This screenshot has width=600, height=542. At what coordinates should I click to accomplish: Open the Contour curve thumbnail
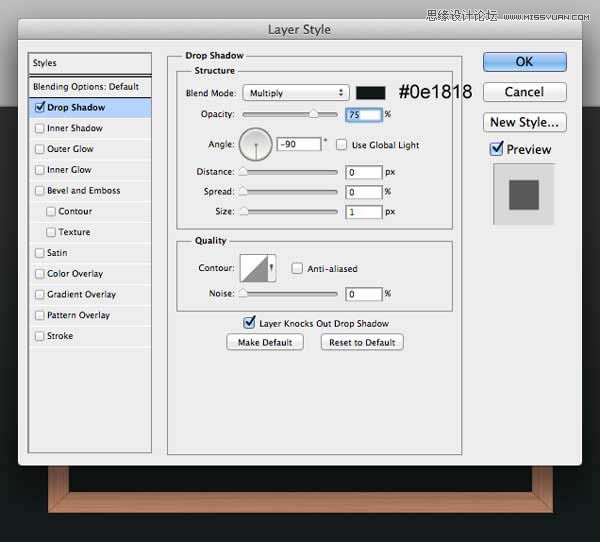coord(257,268)
